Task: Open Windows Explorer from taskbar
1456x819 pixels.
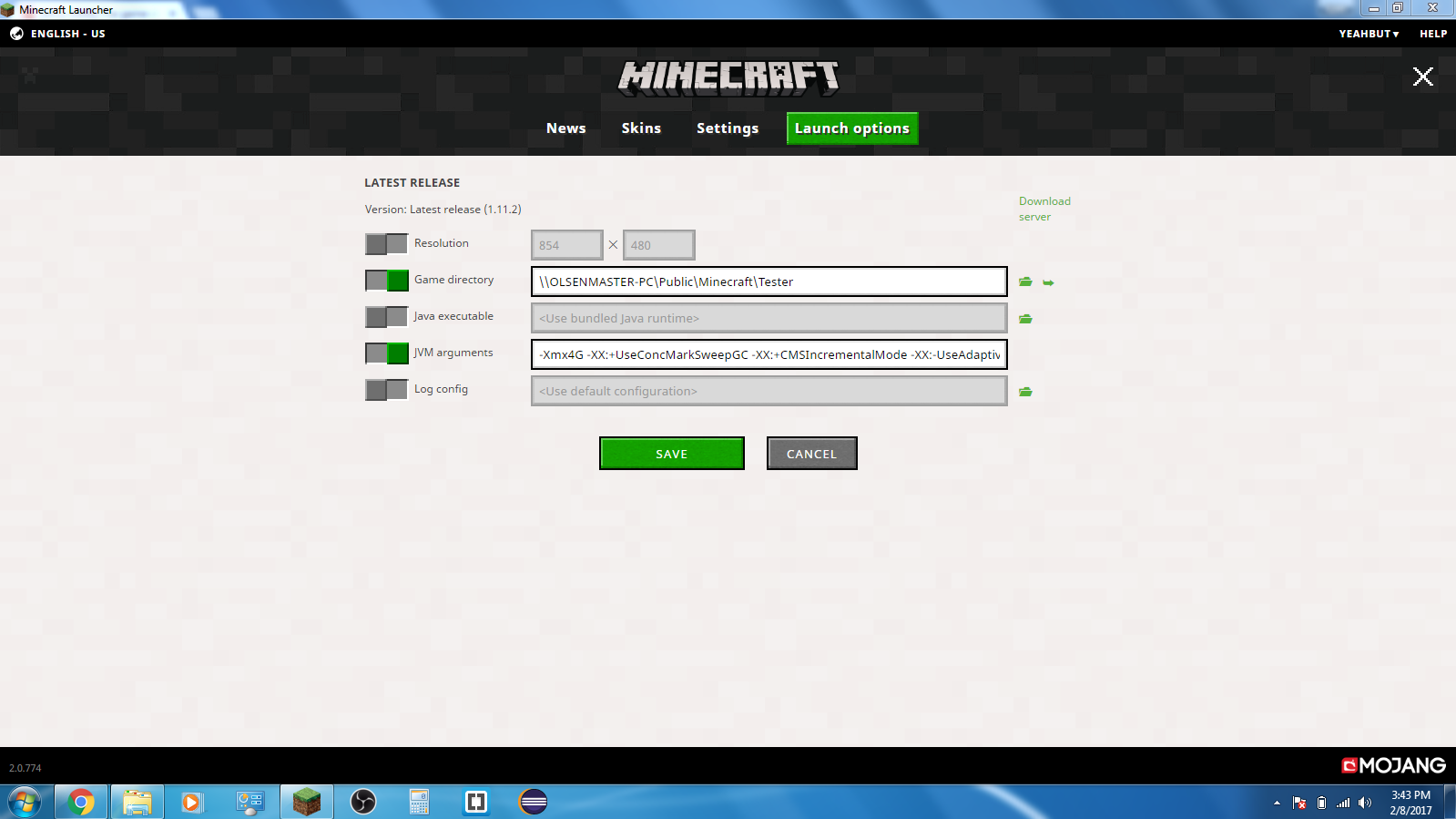Action: tap(137, 803)
